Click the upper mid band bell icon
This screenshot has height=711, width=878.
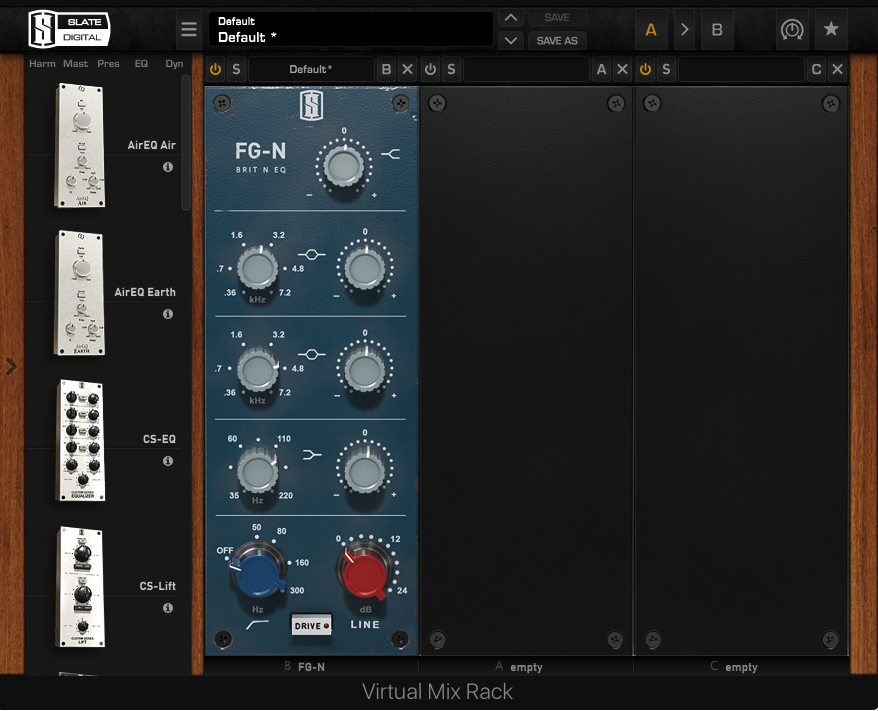tap(311, 255)
